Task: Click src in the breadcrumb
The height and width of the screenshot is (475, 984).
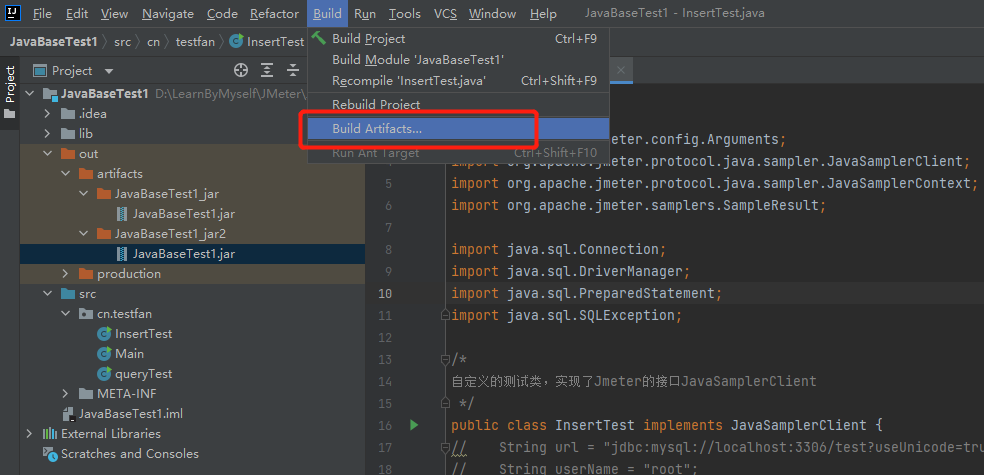Action: coord(122,42)
